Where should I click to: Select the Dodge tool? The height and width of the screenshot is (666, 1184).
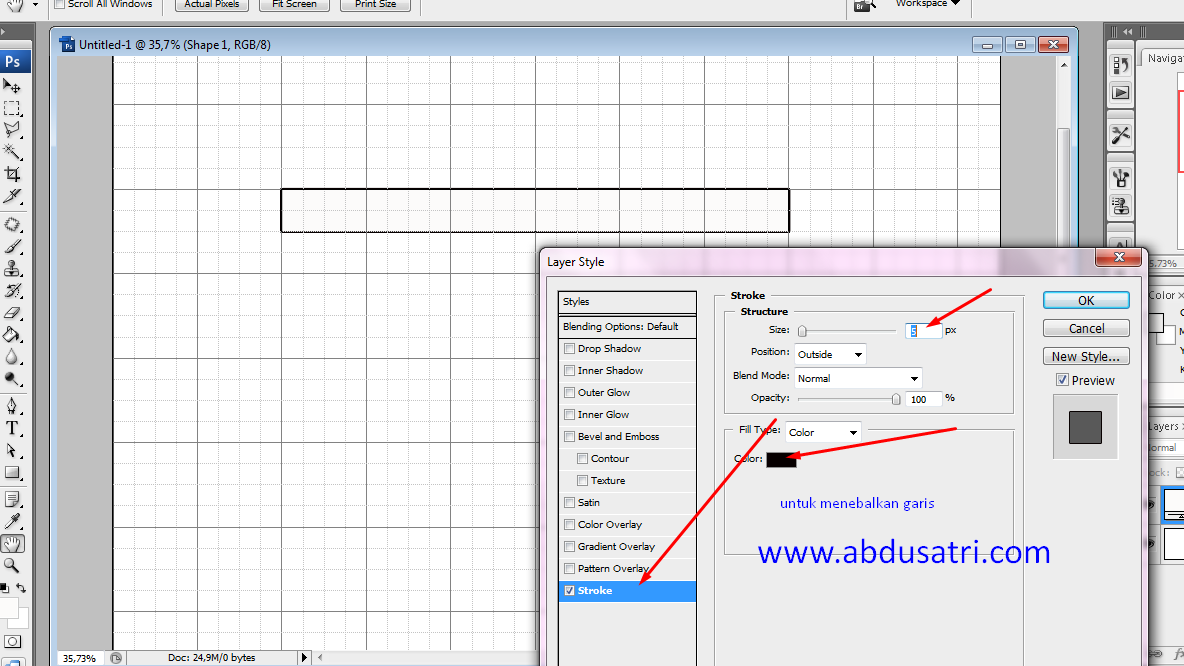click(x=12, y=378)
